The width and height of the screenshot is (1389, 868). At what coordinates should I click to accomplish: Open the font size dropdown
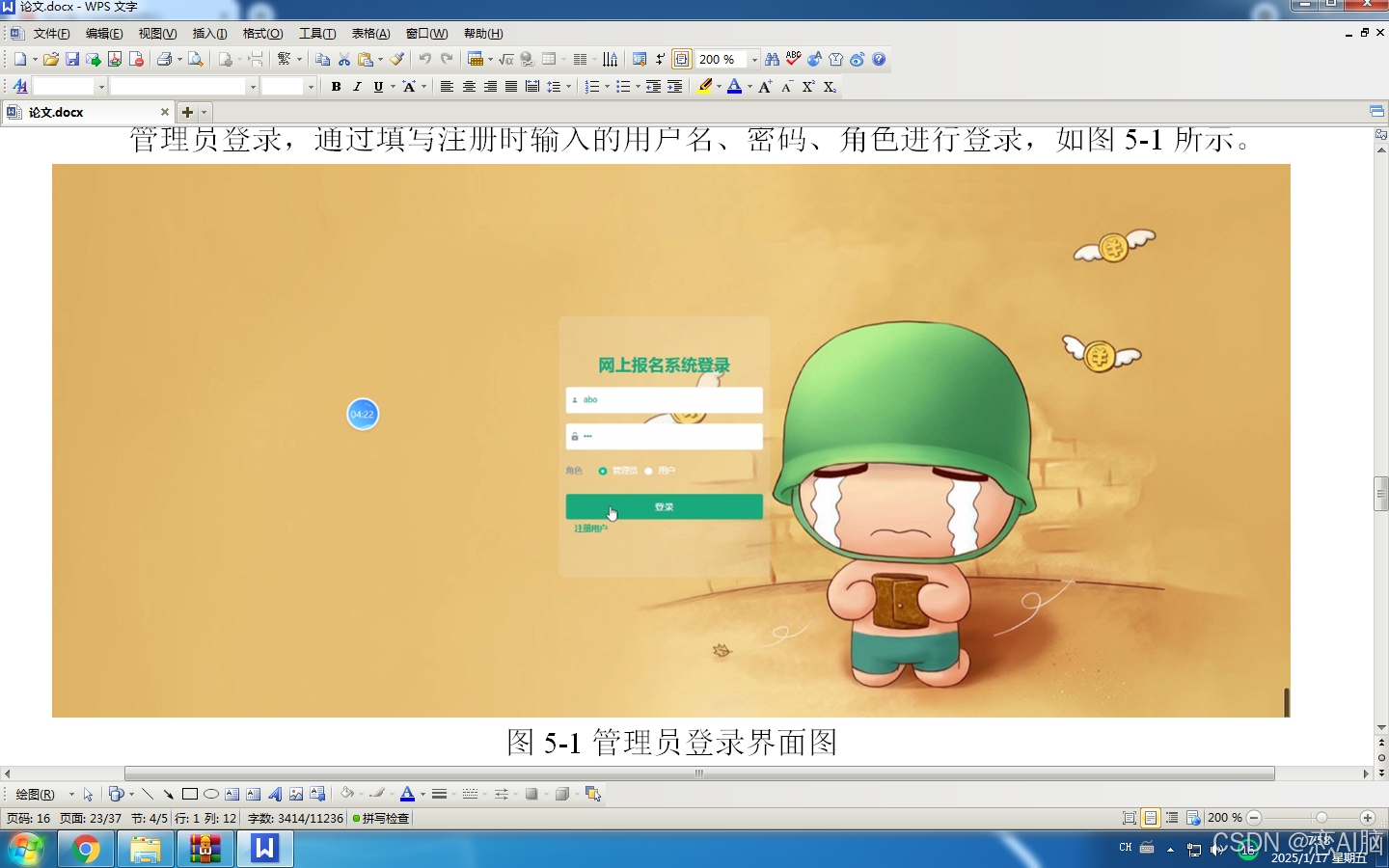pyautogui.click(x=311, y=87)
